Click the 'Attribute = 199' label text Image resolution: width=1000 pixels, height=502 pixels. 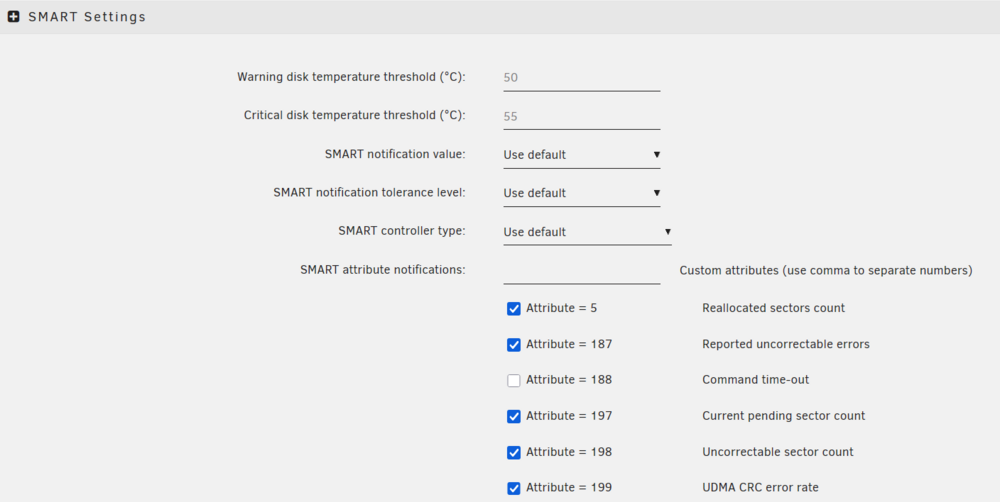569,488
